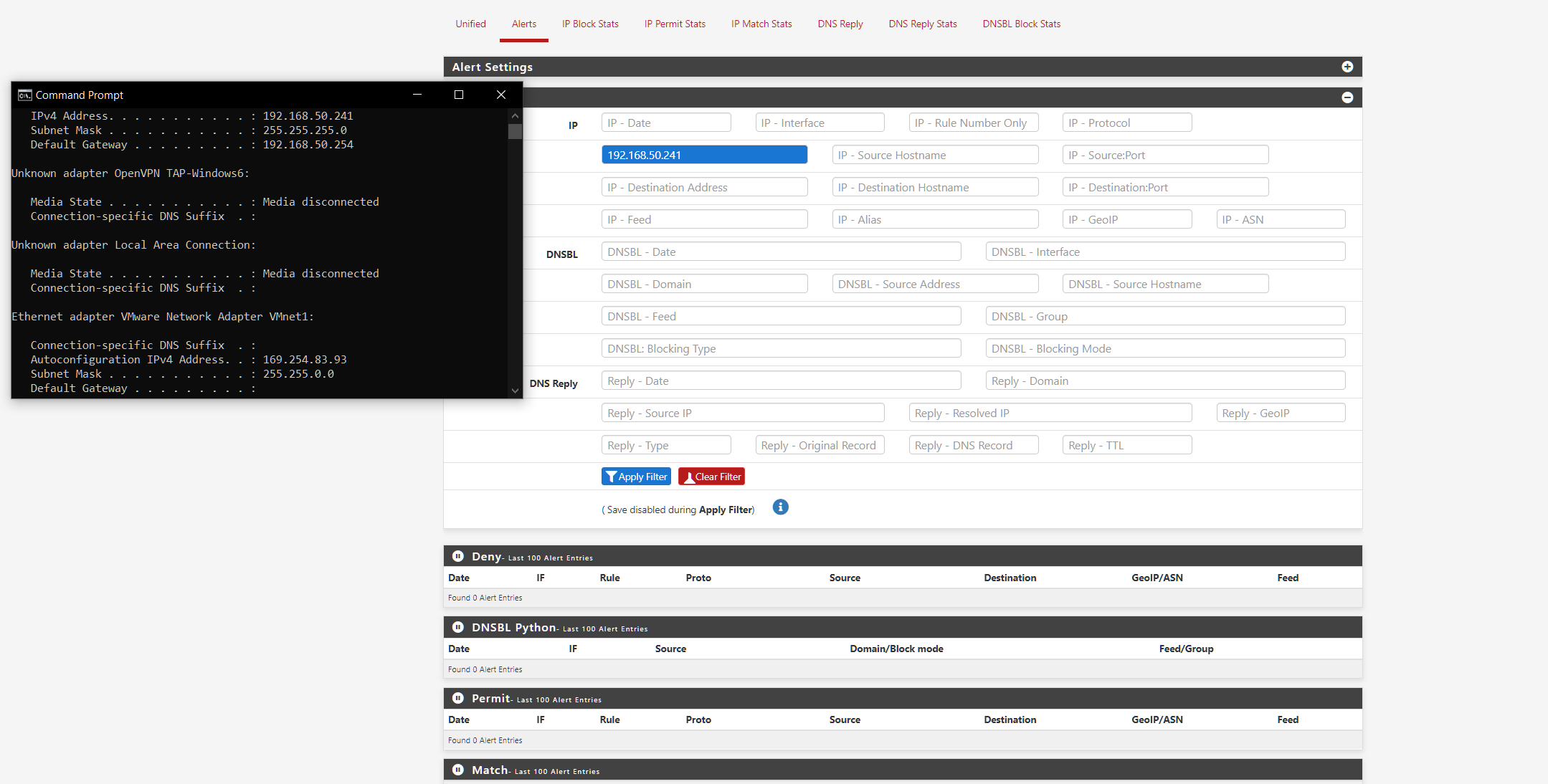
Task: Pause the DNSBL Python alerts table
Action: coord(458,627)
